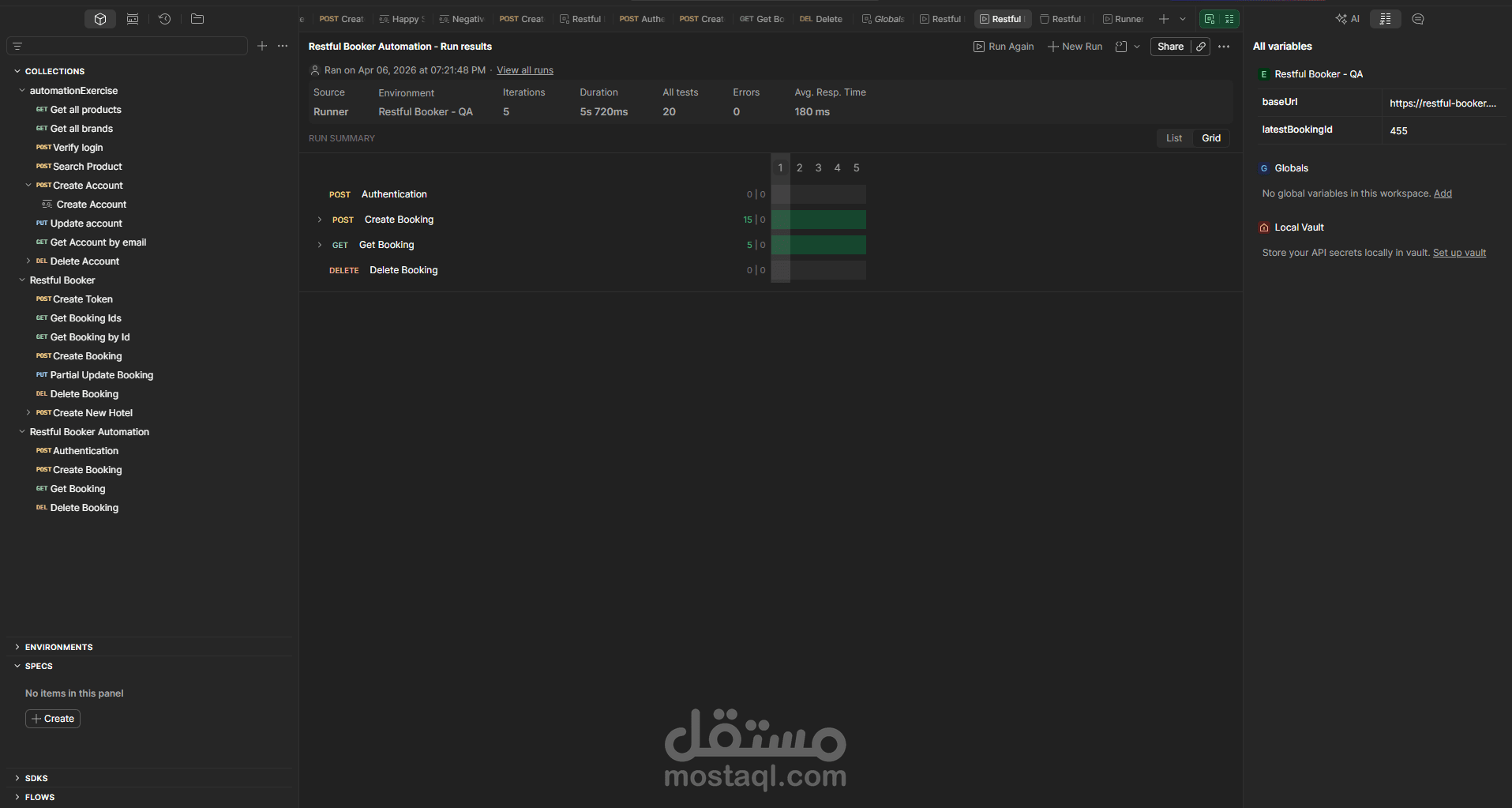This screenshot has width=1512, height=808.
Task: Click the green environment quick-look icon
Action: tap(1210, 19)
